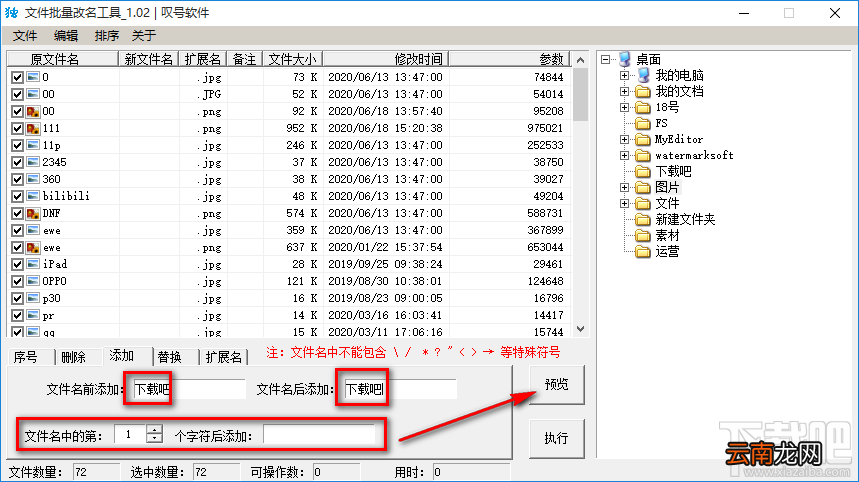Uncheck the bilibili file checkbox

[x=17, y=196]
